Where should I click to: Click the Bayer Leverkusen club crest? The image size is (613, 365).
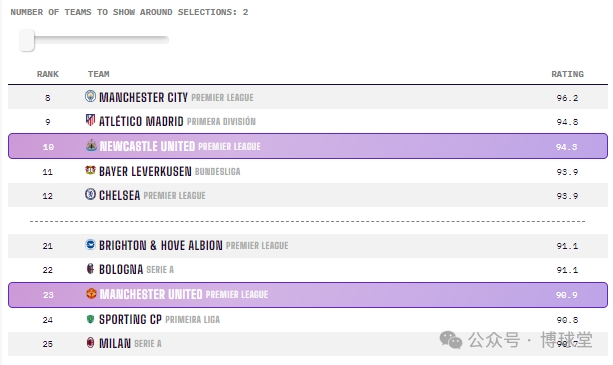pos(90,170)
